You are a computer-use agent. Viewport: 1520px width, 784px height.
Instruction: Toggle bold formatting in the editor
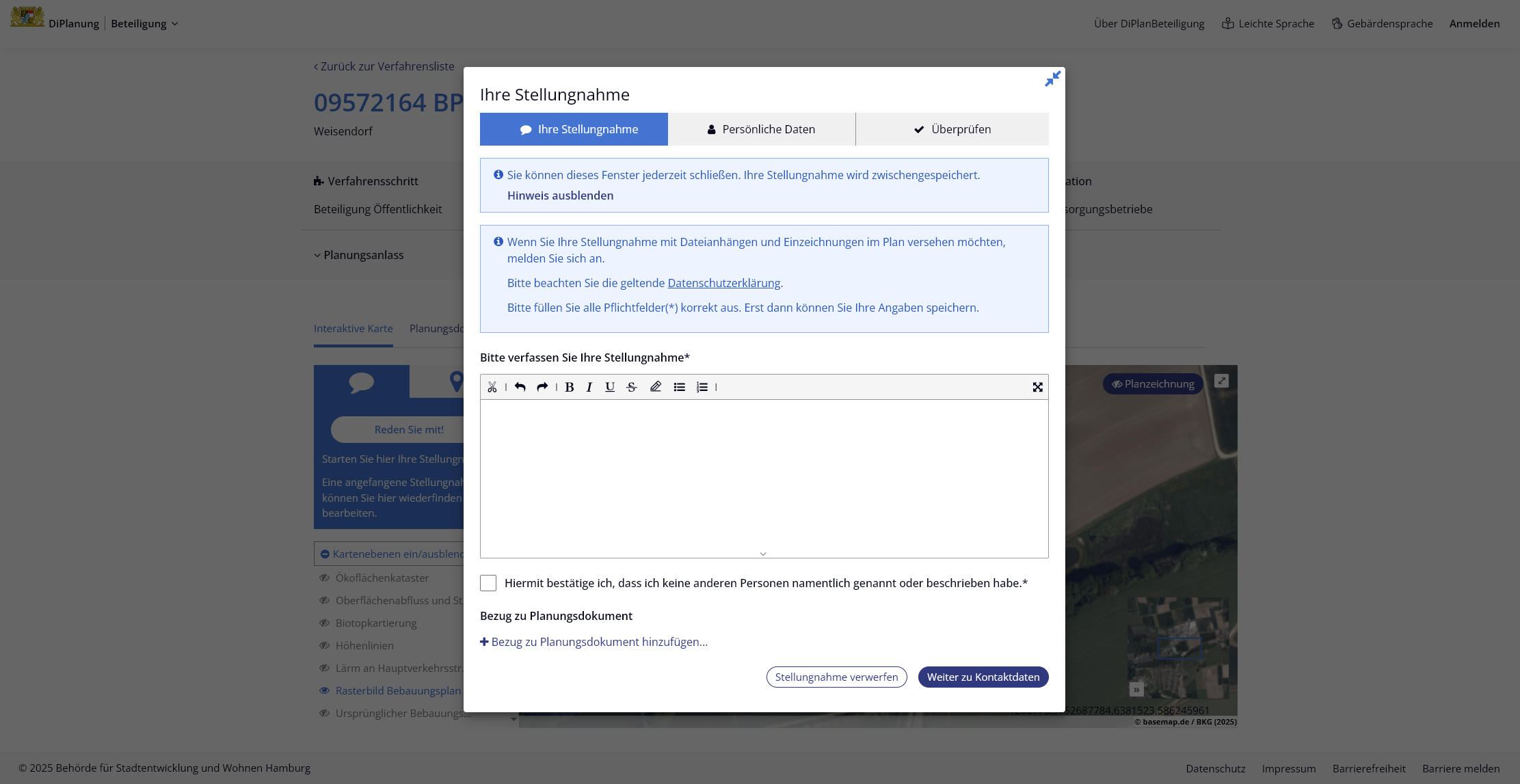point(569,387)
